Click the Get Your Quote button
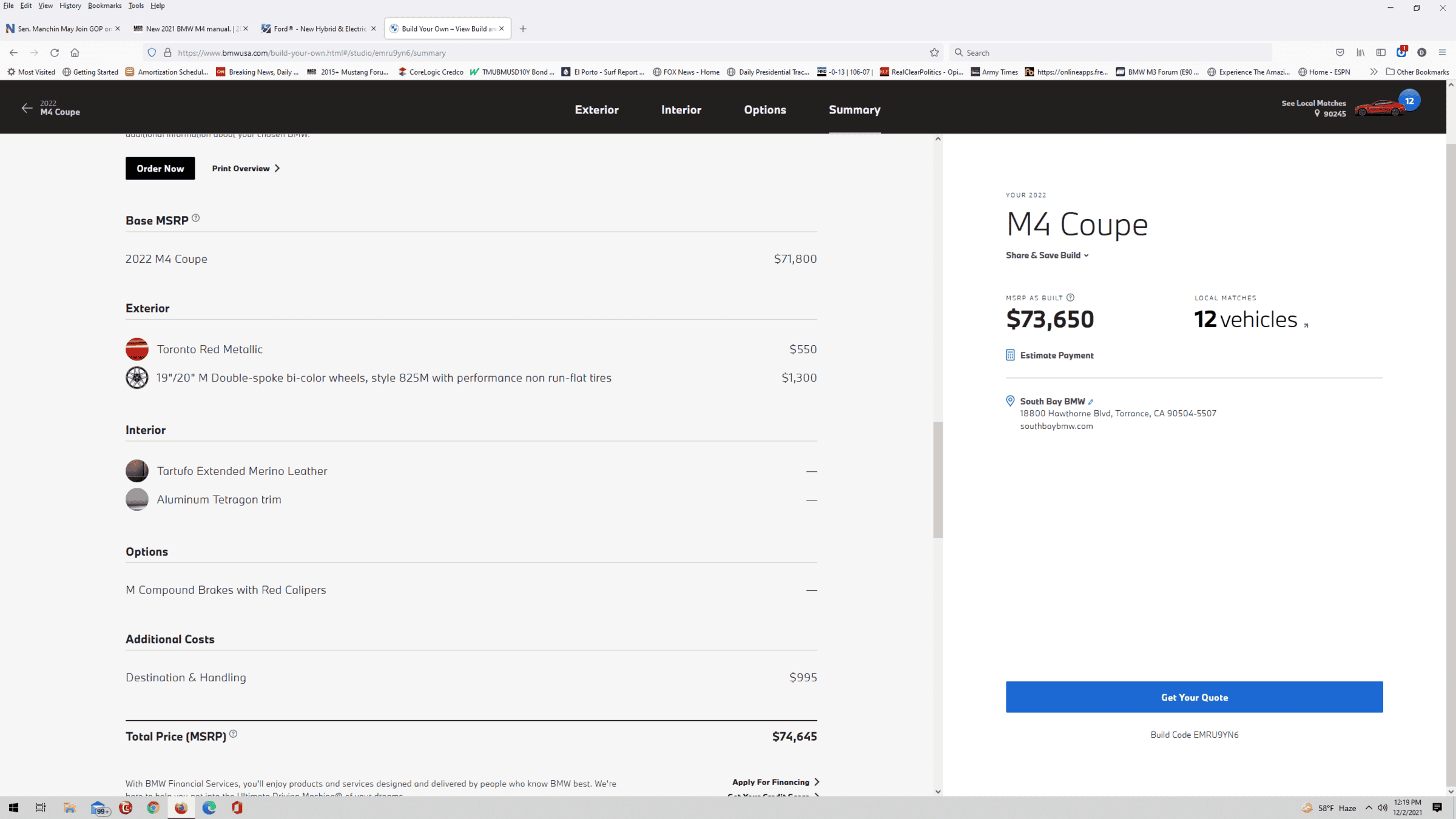Image resolution: width=1456 pixels, height=819 pixels. pos(1194,697)
